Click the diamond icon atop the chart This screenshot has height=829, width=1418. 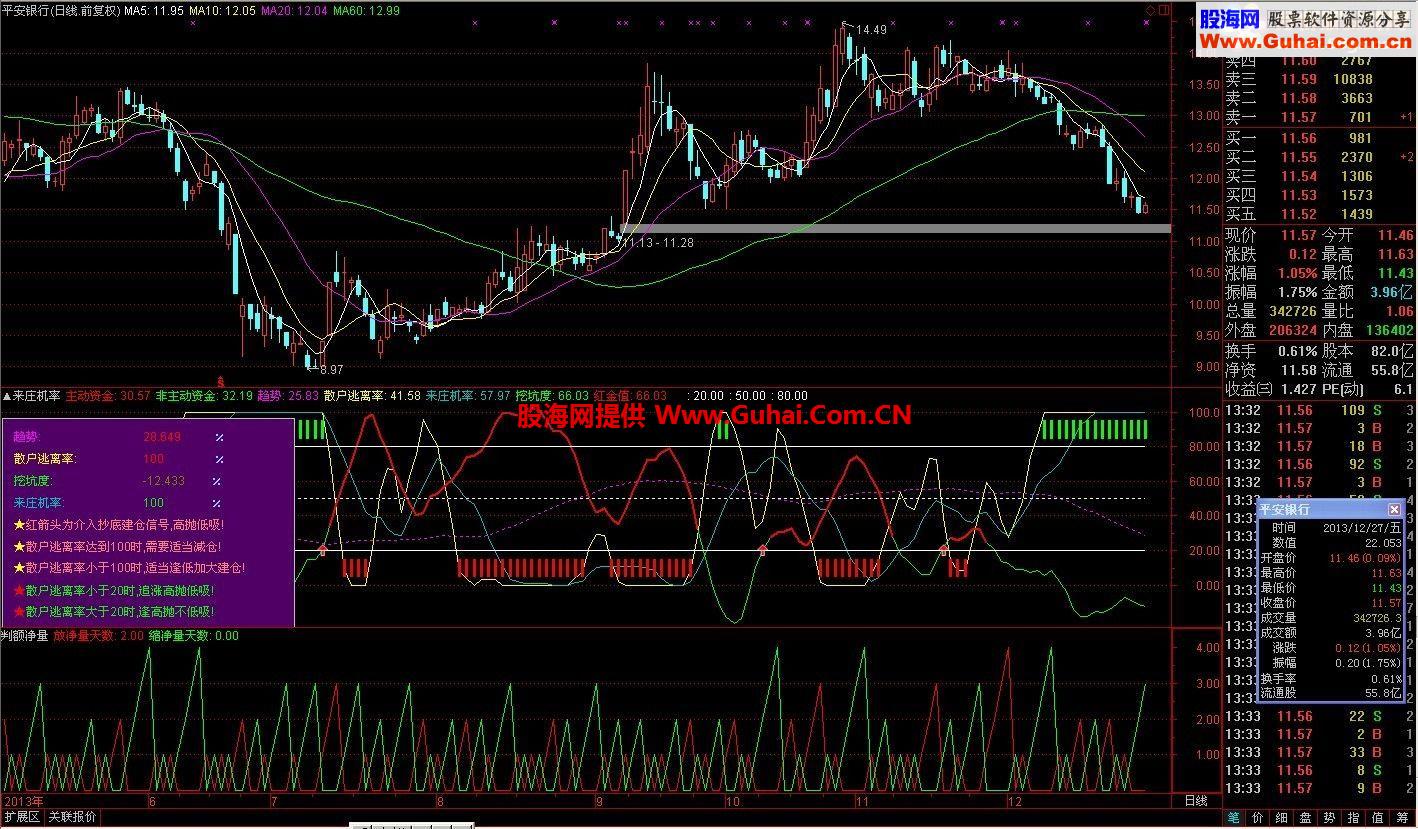[1151, 10]
